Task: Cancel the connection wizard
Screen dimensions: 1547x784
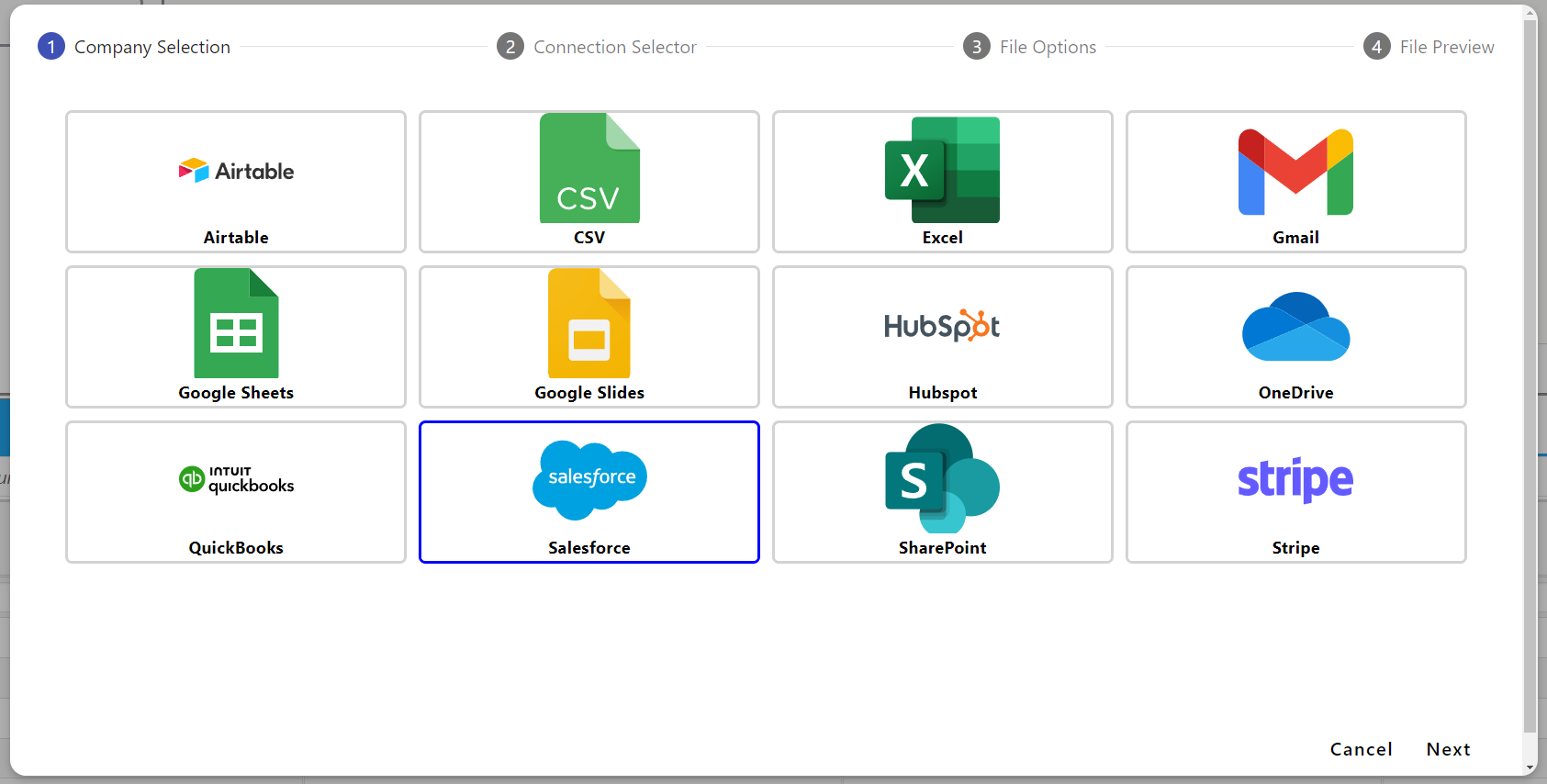Action: coord(1361,749)
